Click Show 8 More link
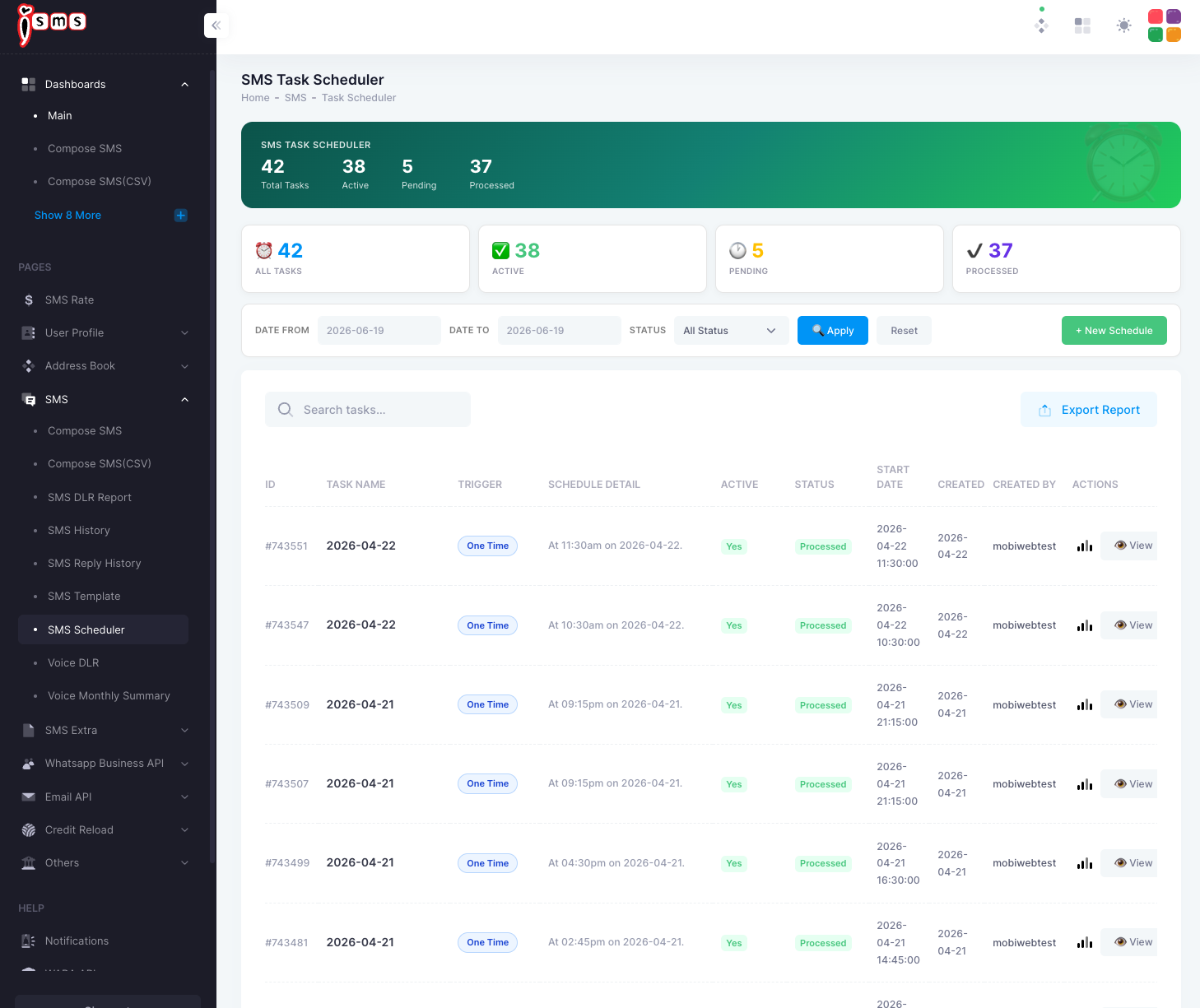1200x1008 pixels. pyautogui.click(x=67, y=216)
